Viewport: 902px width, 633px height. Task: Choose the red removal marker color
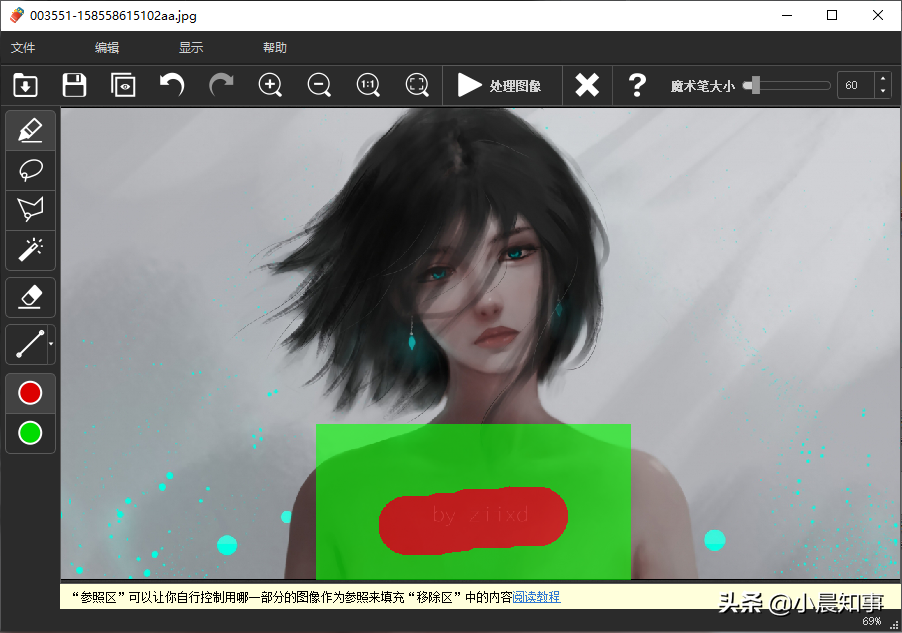pyautogui.click(x=30, y=393)
